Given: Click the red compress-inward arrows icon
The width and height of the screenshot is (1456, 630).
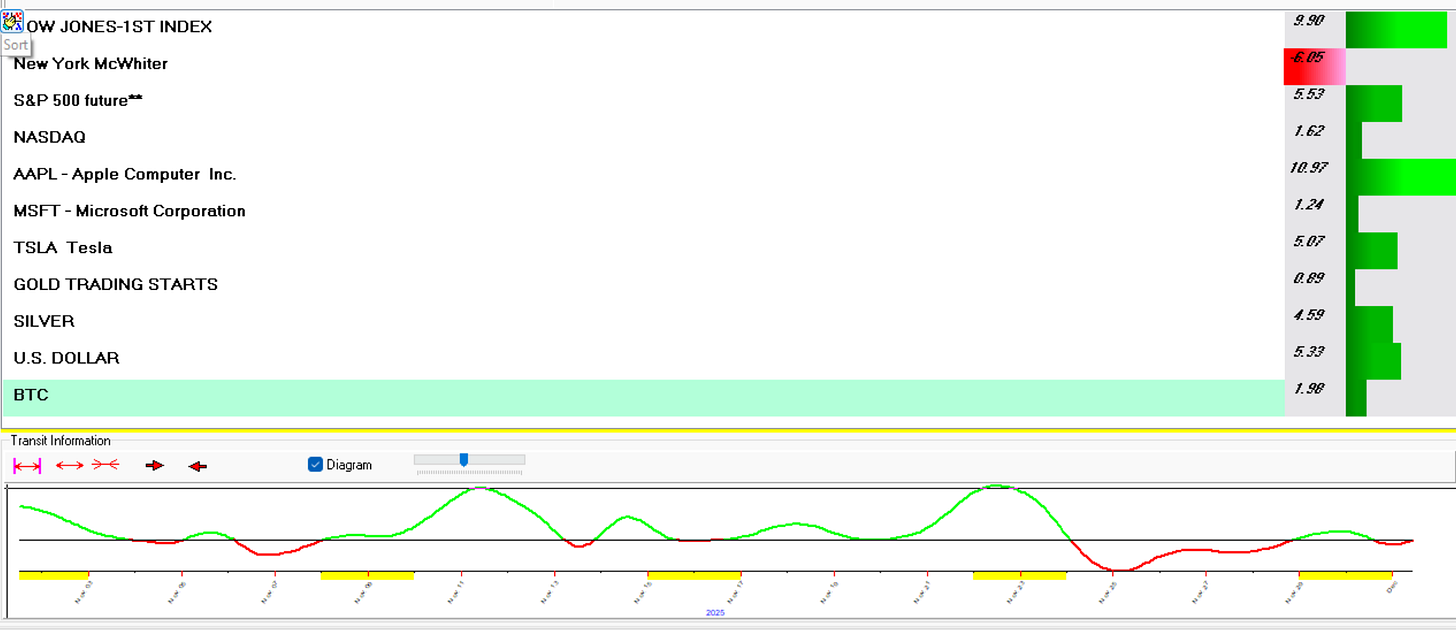Looking at the screenshot, I should pyautogui.click(x=105, y=466).
